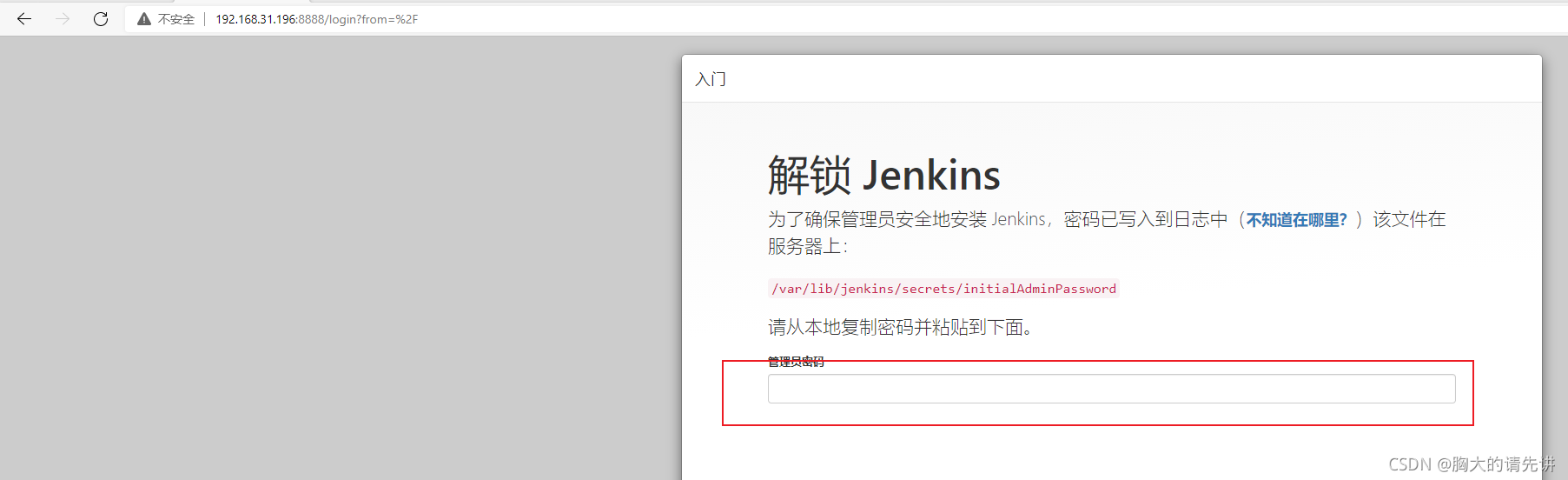Reload the page with the refresh icon

point(101,19)
